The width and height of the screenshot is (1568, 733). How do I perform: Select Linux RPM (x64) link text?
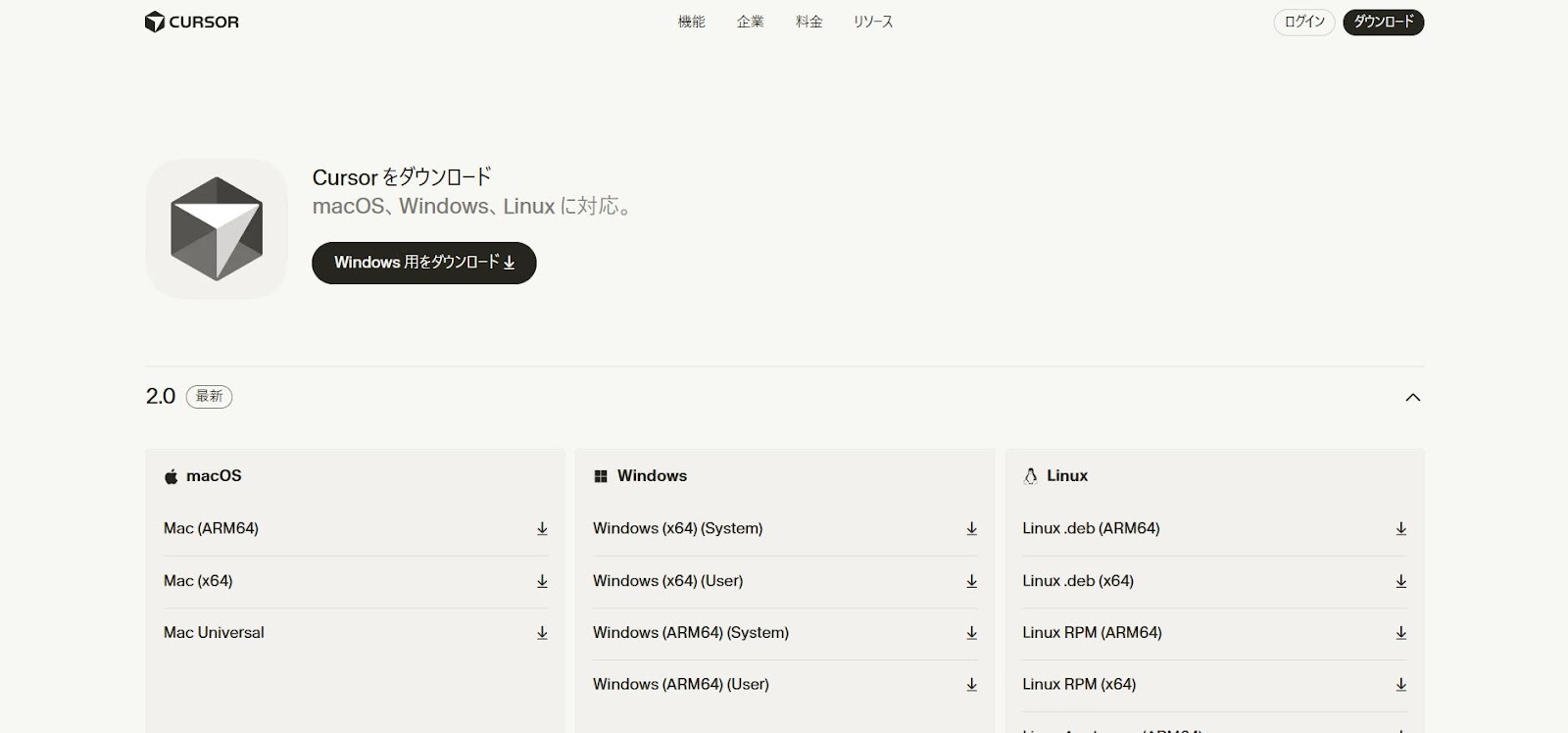(x=1079, y=685)
